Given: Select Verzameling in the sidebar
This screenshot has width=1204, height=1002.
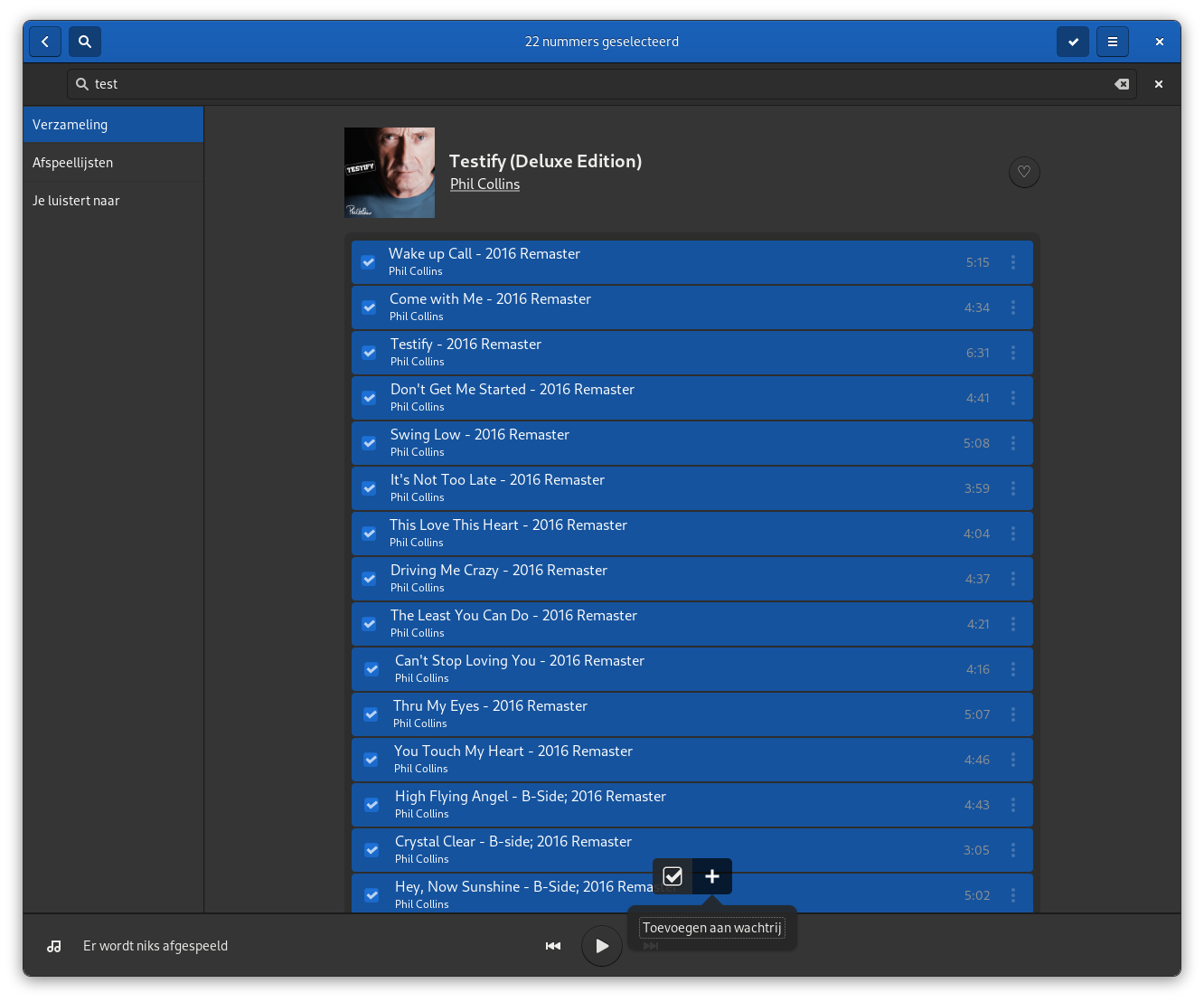Looking at the screenshot, I should click(113, 125).
